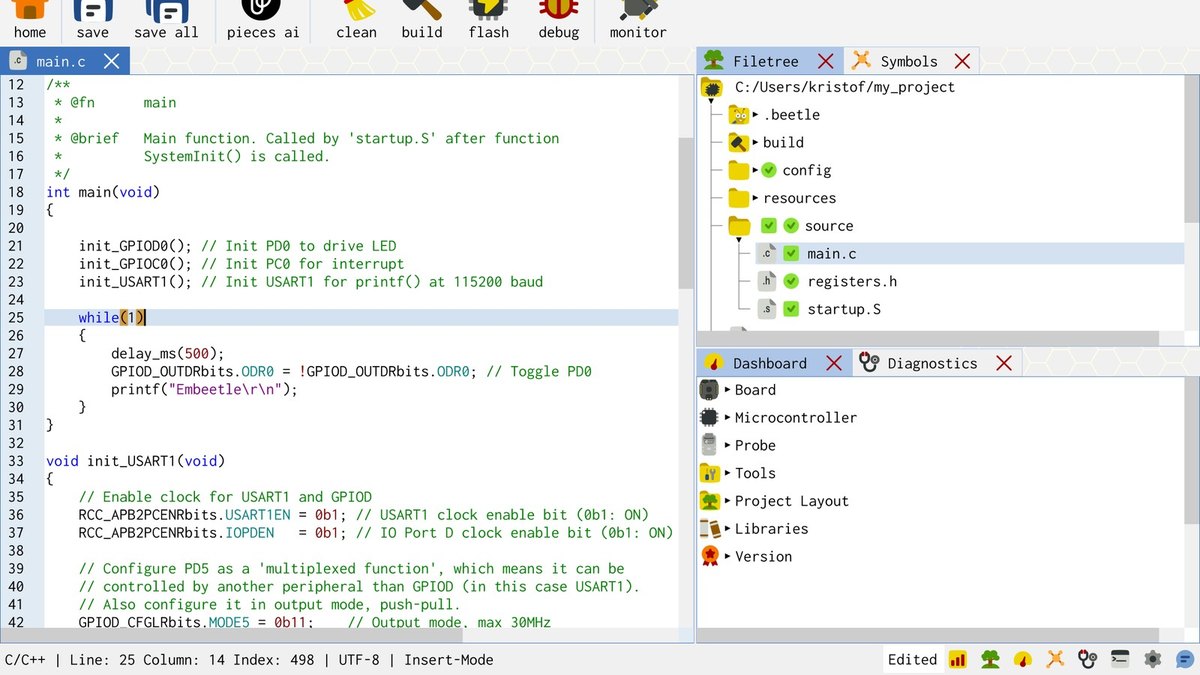The image size is (1200, 675).
Task: Switch to the Filetree tab
Action: 770,61
